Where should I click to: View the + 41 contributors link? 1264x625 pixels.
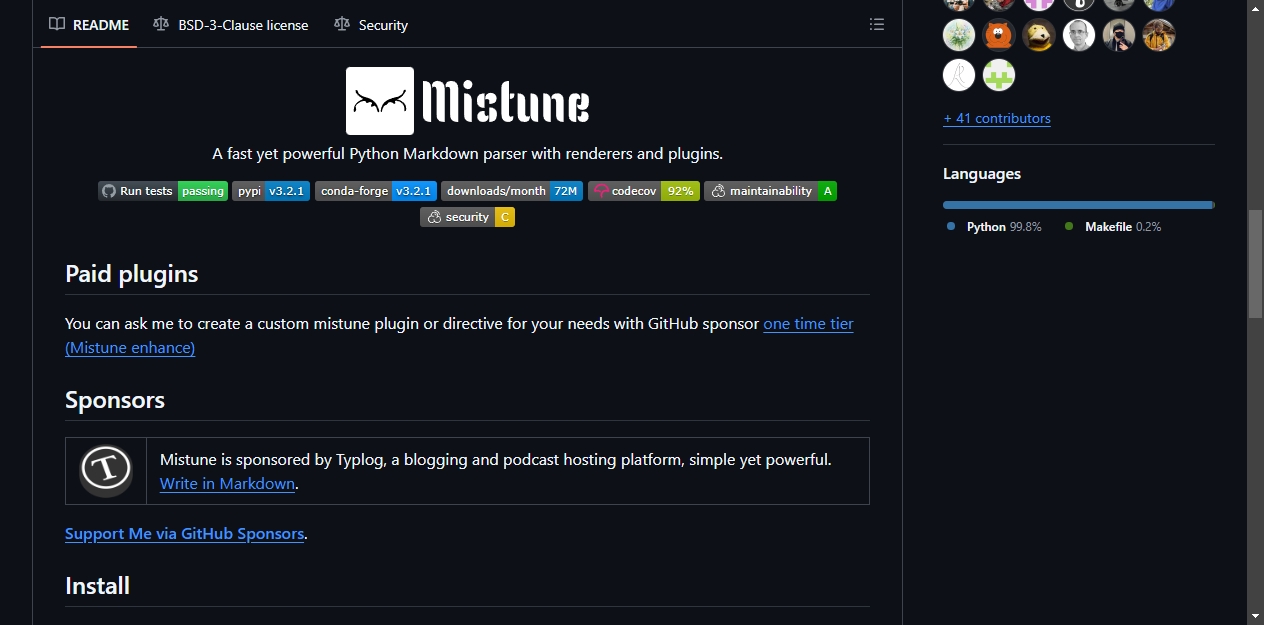click(x=996, y=118)
